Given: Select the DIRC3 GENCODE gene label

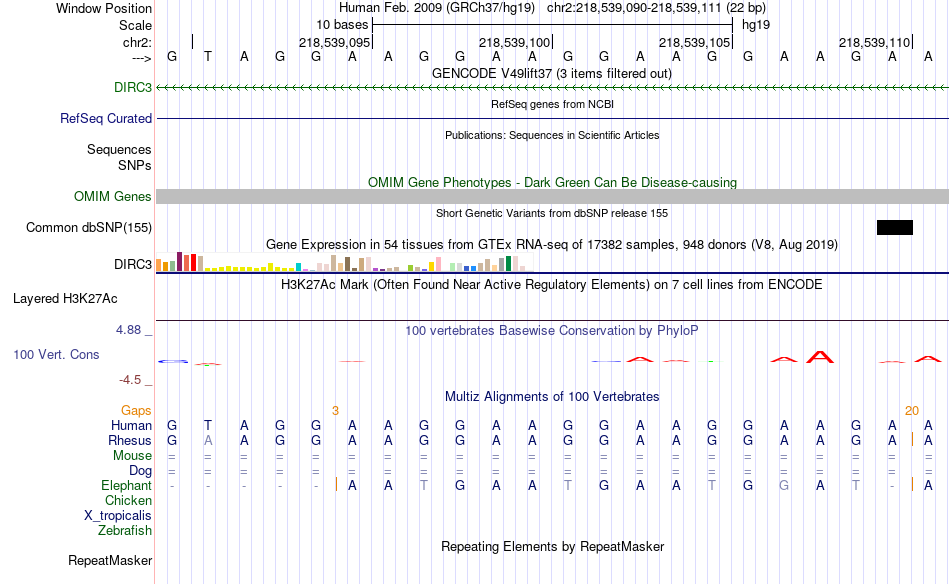Looking at the screenshot, I should [133, 87].
